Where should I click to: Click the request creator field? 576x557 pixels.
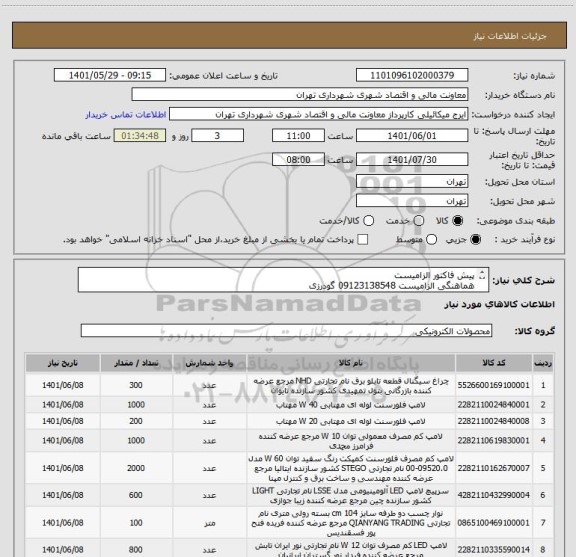pos(318,114)
